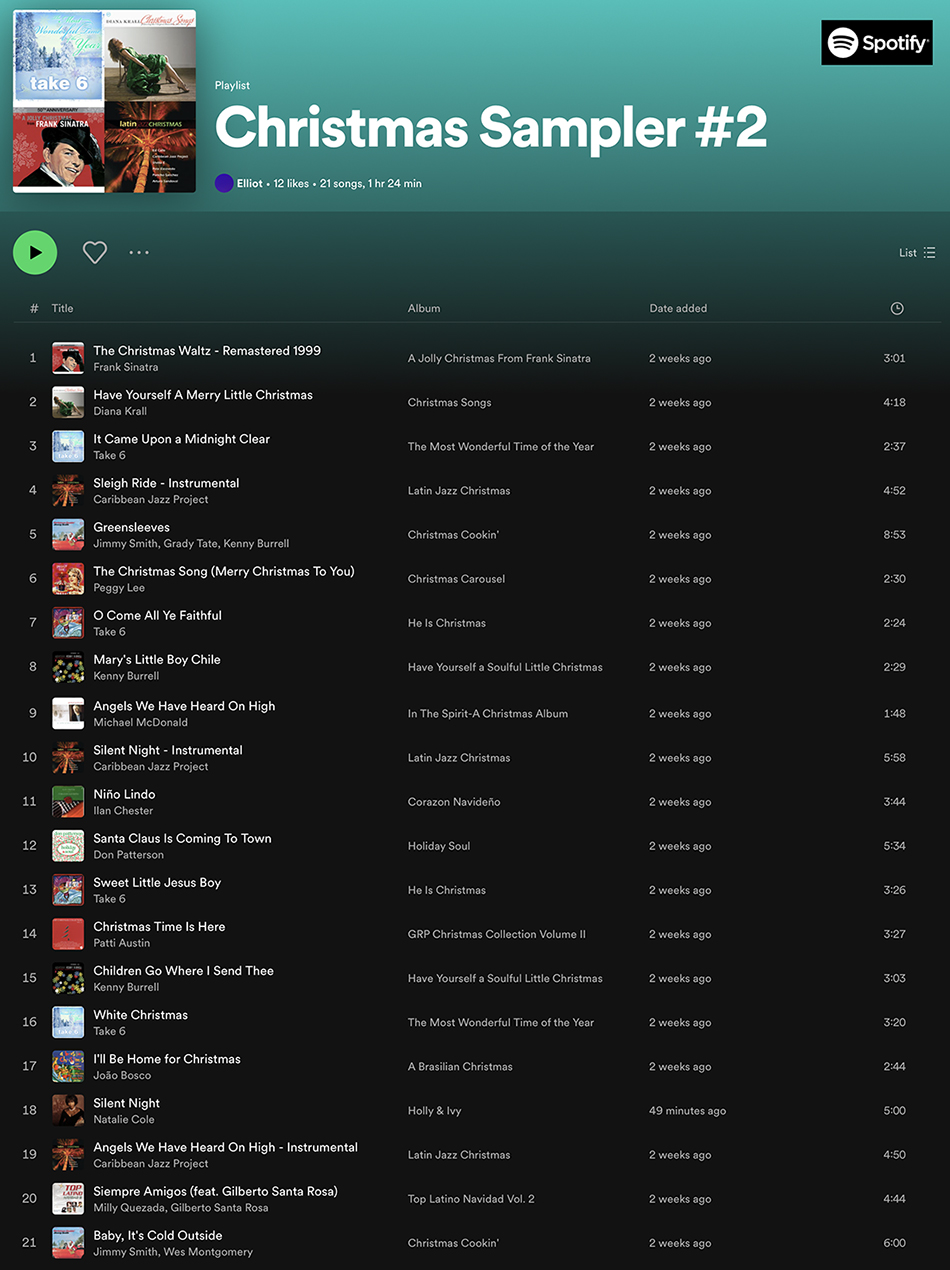The height and width of the screenshot is (1270, 950).
Task: Open A Brasilian Christmas album link
Action: 460,1065
